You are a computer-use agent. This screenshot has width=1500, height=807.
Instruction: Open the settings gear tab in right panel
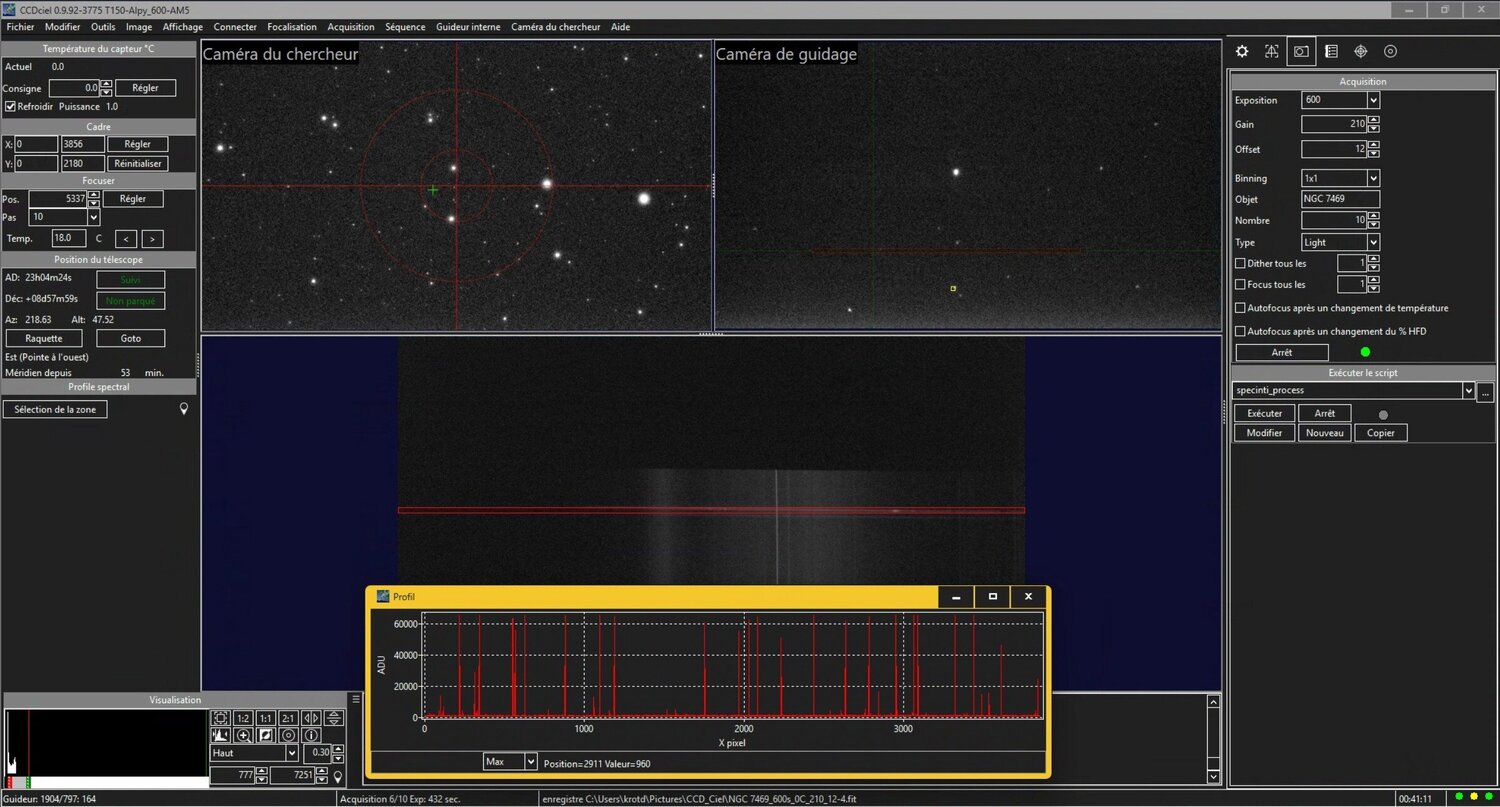point(1242,51)
